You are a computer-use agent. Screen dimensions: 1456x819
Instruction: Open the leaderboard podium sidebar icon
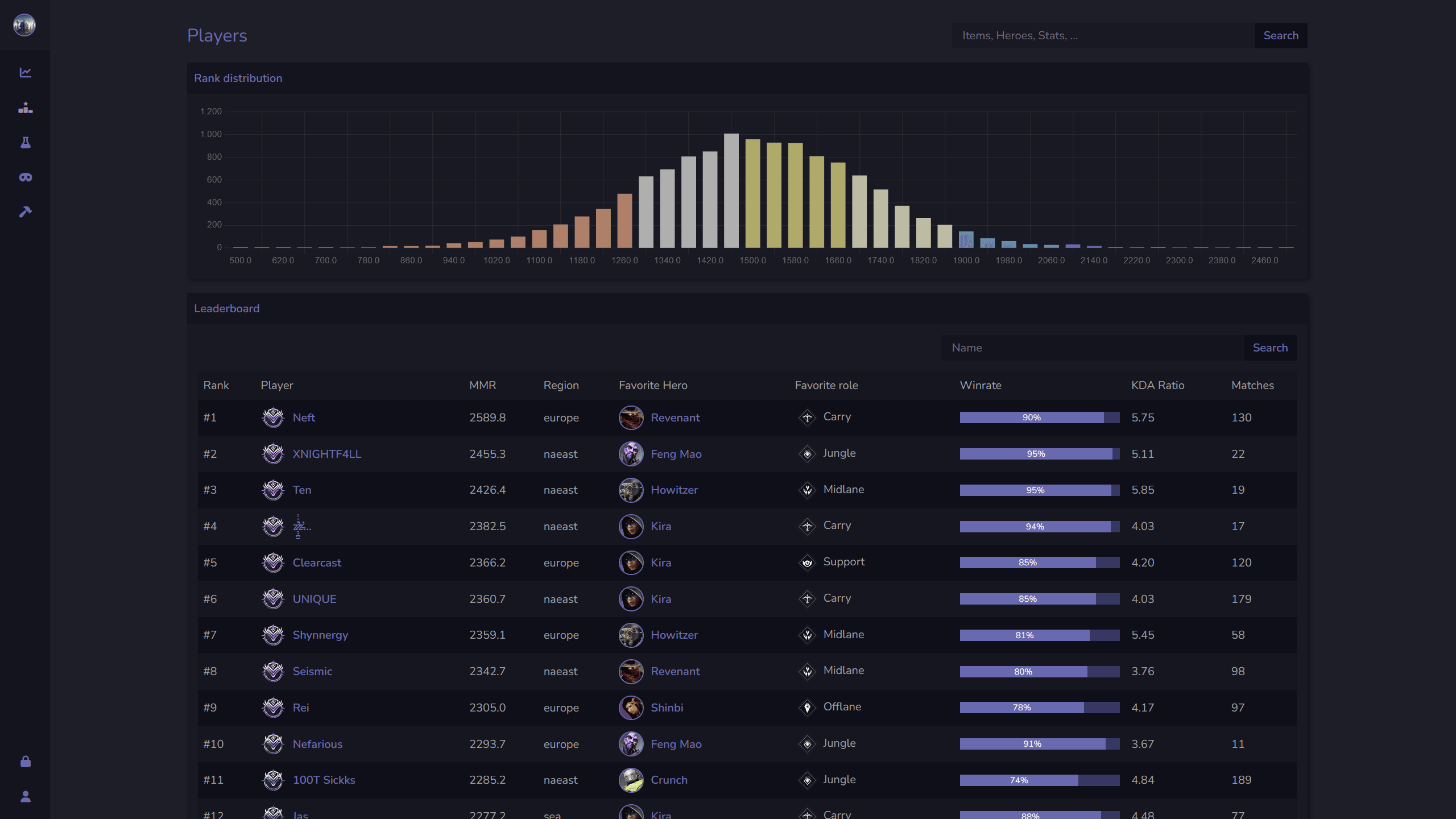click(26, 107)
